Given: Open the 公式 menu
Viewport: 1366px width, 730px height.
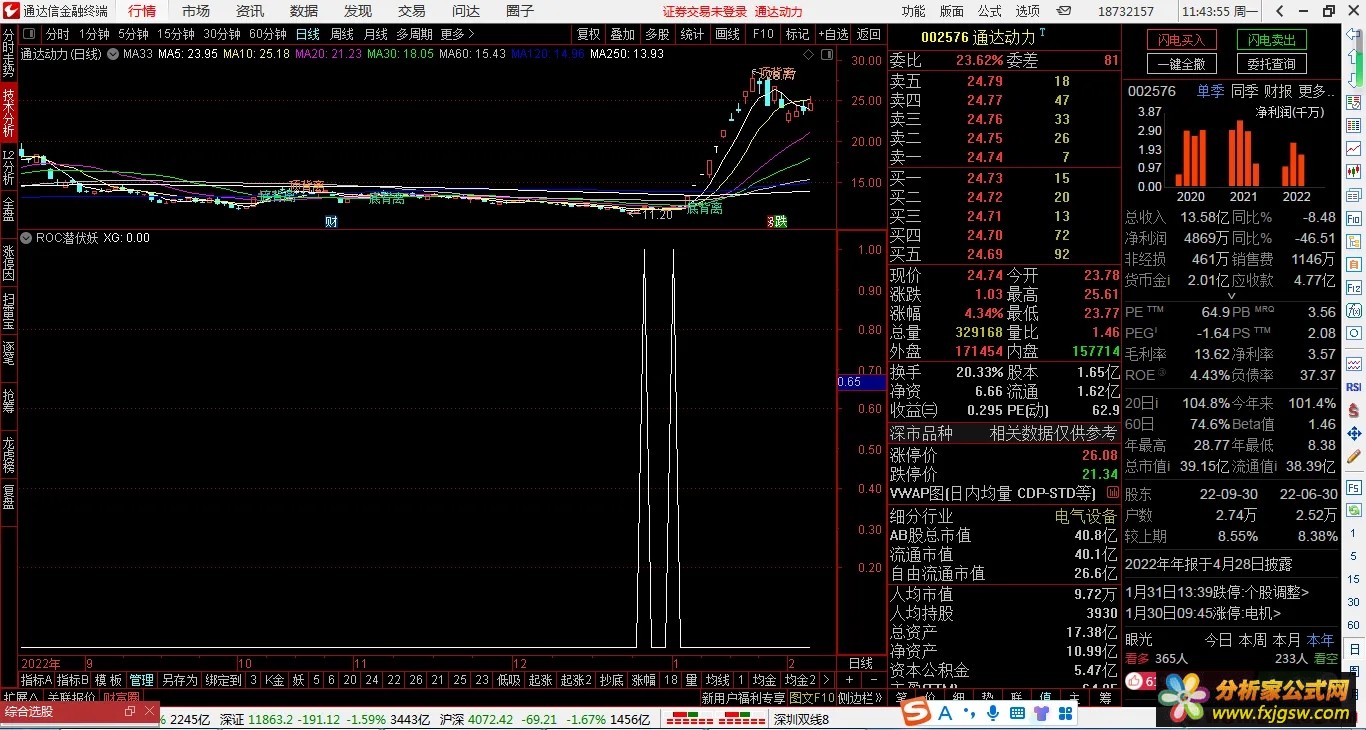Looking at the screenshot, I should (x=990, y=11).
